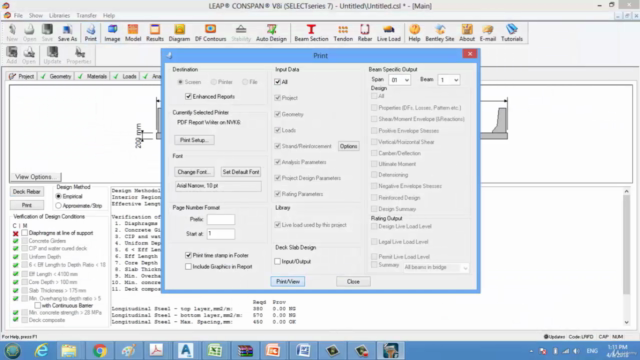Open the Image tool

112,33
